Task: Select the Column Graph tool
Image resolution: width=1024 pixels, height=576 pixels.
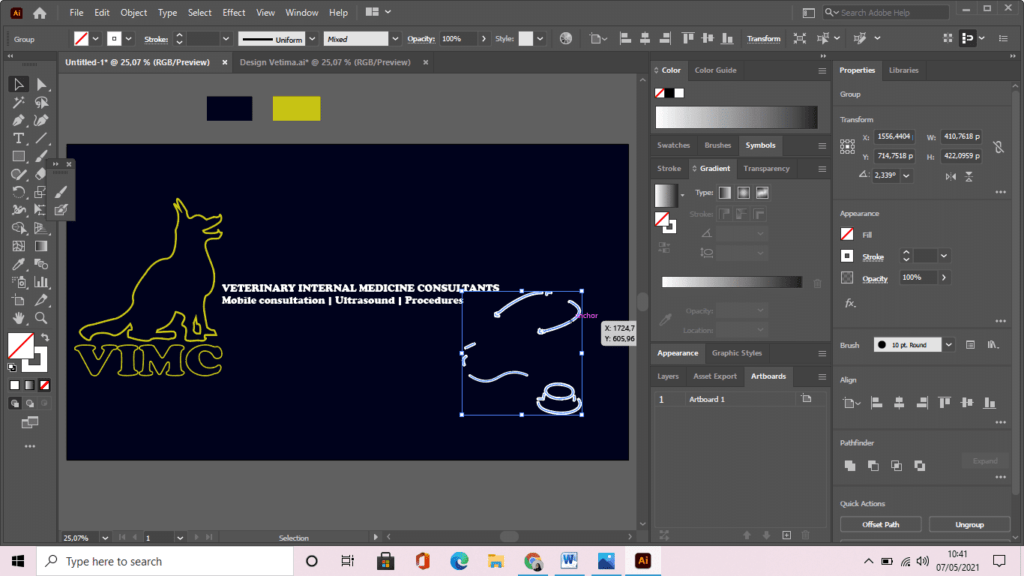Action: [41, 282]
